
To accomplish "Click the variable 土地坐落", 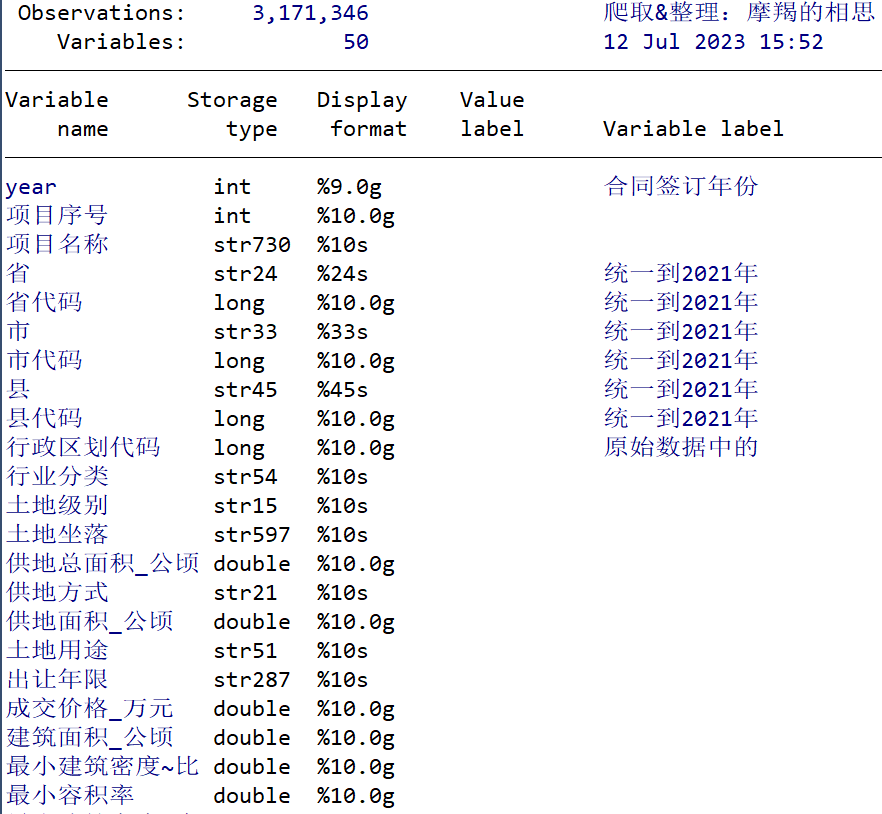I will pos(57,534).
